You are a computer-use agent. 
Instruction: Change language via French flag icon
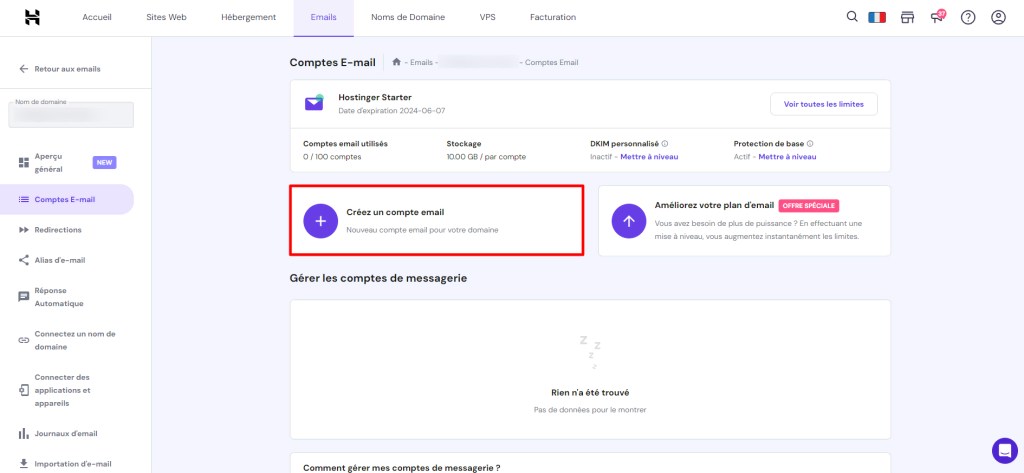point(878,17)
